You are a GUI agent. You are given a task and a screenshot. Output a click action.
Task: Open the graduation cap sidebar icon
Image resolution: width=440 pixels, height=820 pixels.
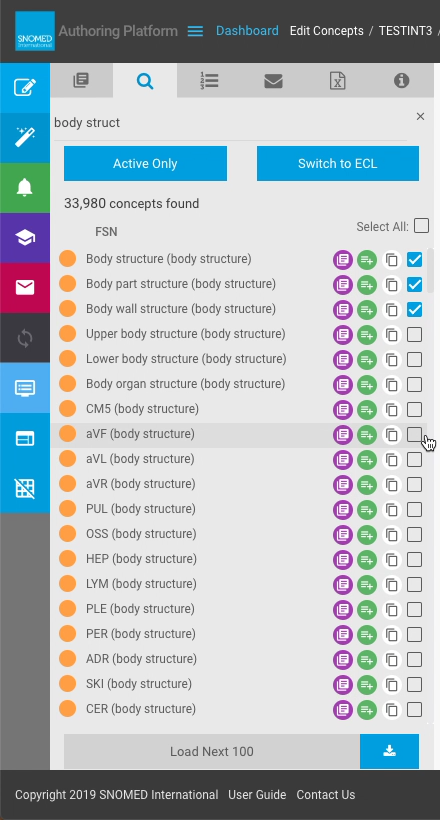point(25,238)
